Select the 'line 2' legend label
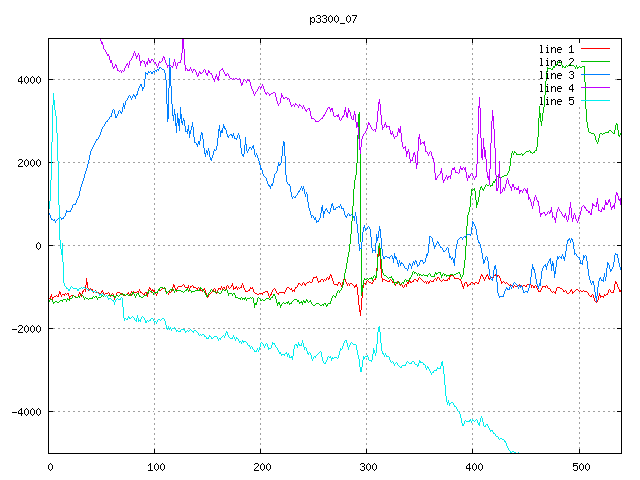Screen dimensions: 640x480 557,61
